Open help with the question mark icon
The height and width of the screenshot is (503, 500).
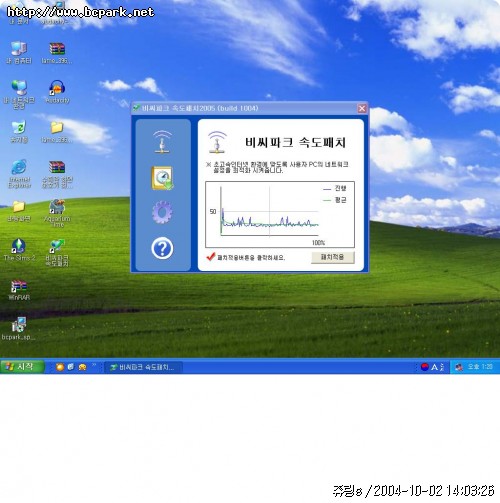(162, 248)
